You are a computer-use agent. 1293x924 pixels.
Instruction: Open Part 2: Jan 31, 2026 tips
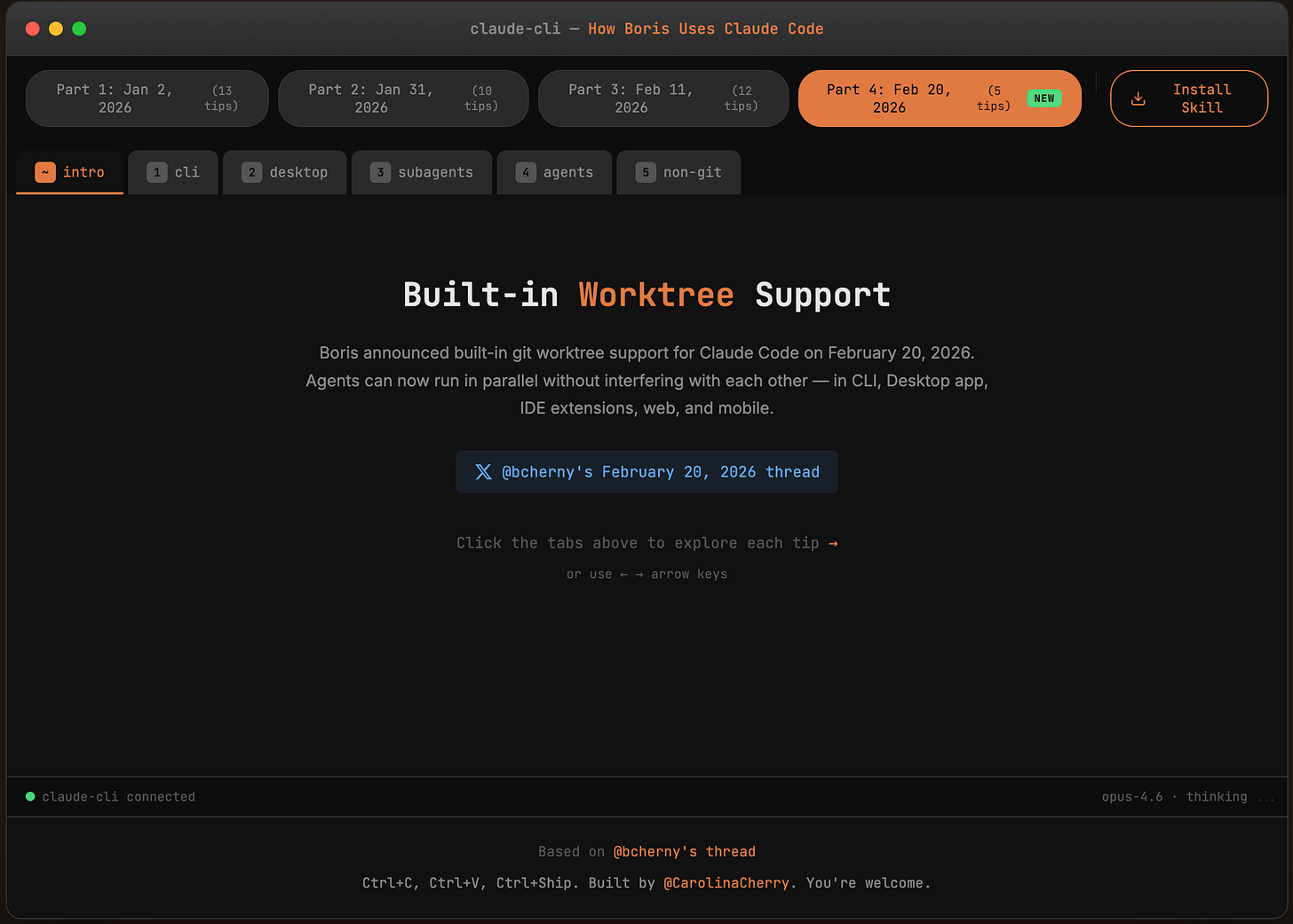403,99
